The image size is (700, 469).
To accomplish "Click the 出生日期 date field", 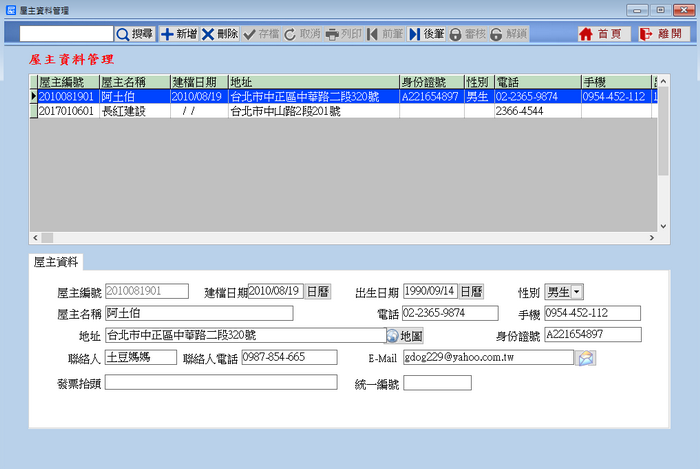I will (x=430, y=291).
